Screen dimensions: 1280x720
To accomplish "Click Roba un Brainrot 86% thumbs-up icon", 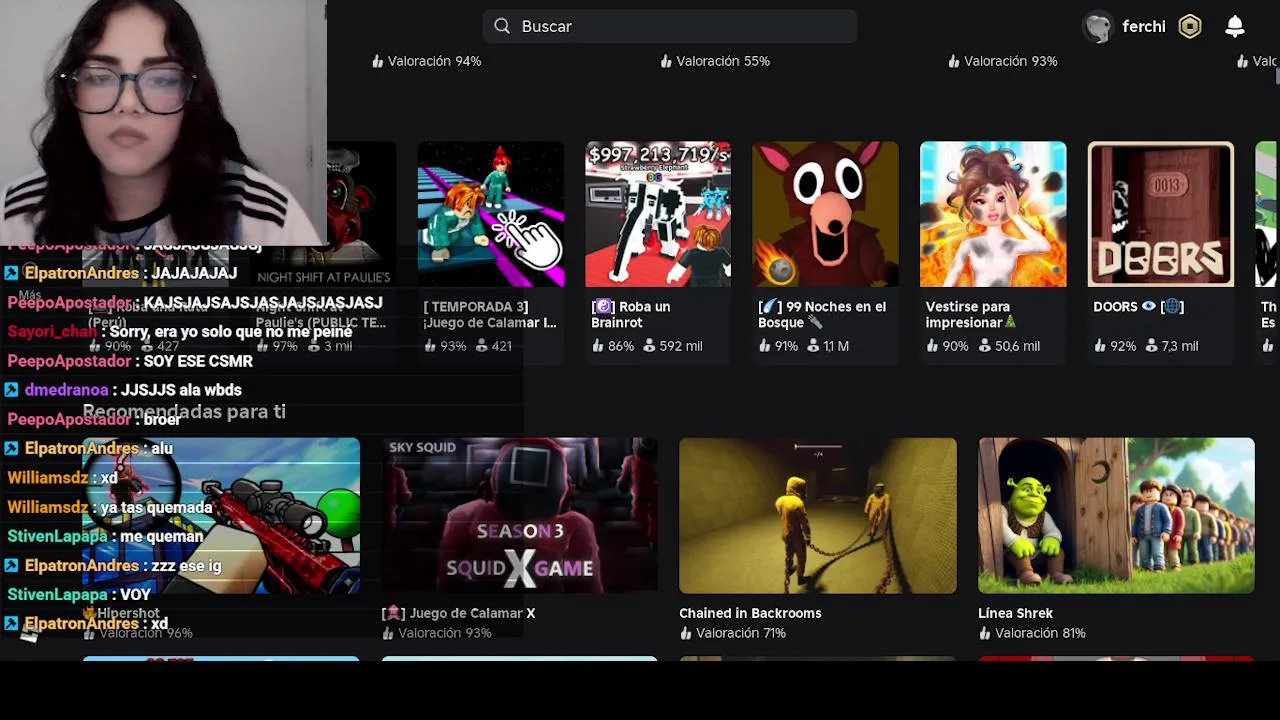I will pyautogui.click(x=598, y=346).
